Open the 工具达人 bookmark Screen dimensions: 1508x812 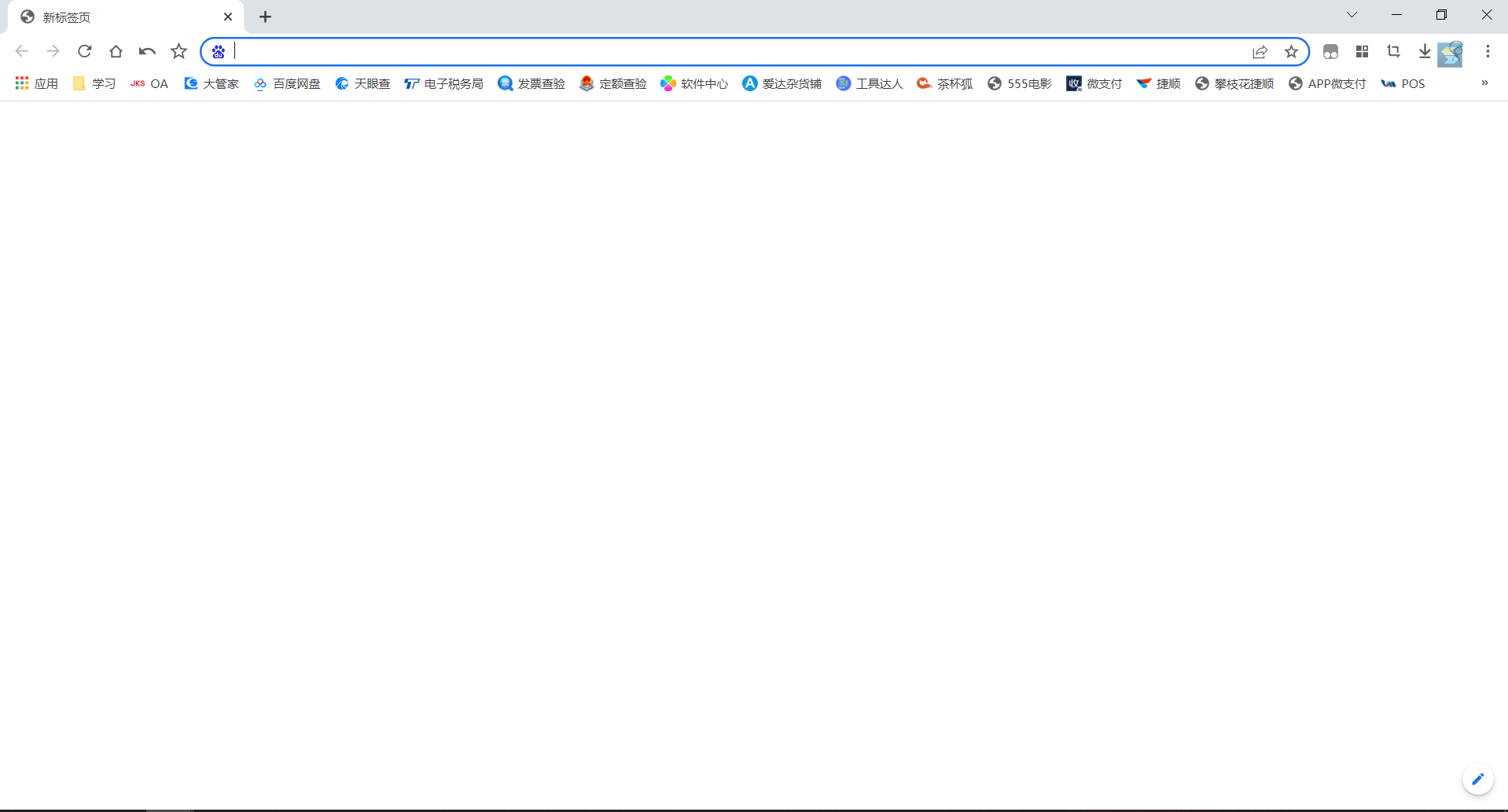(870, 83)
